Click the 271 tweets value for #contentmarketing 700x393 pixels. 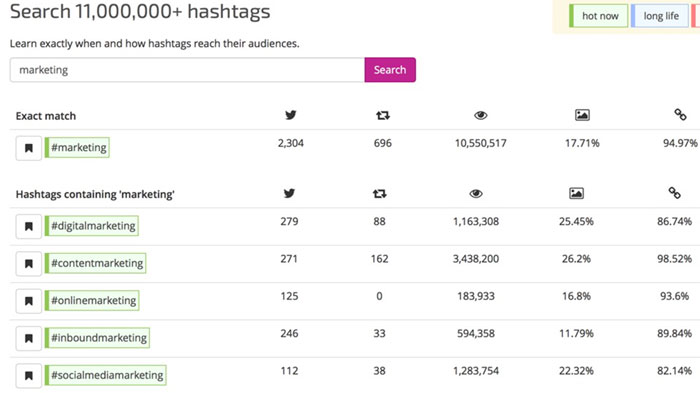pyautogui.click(x=289, y=259)
